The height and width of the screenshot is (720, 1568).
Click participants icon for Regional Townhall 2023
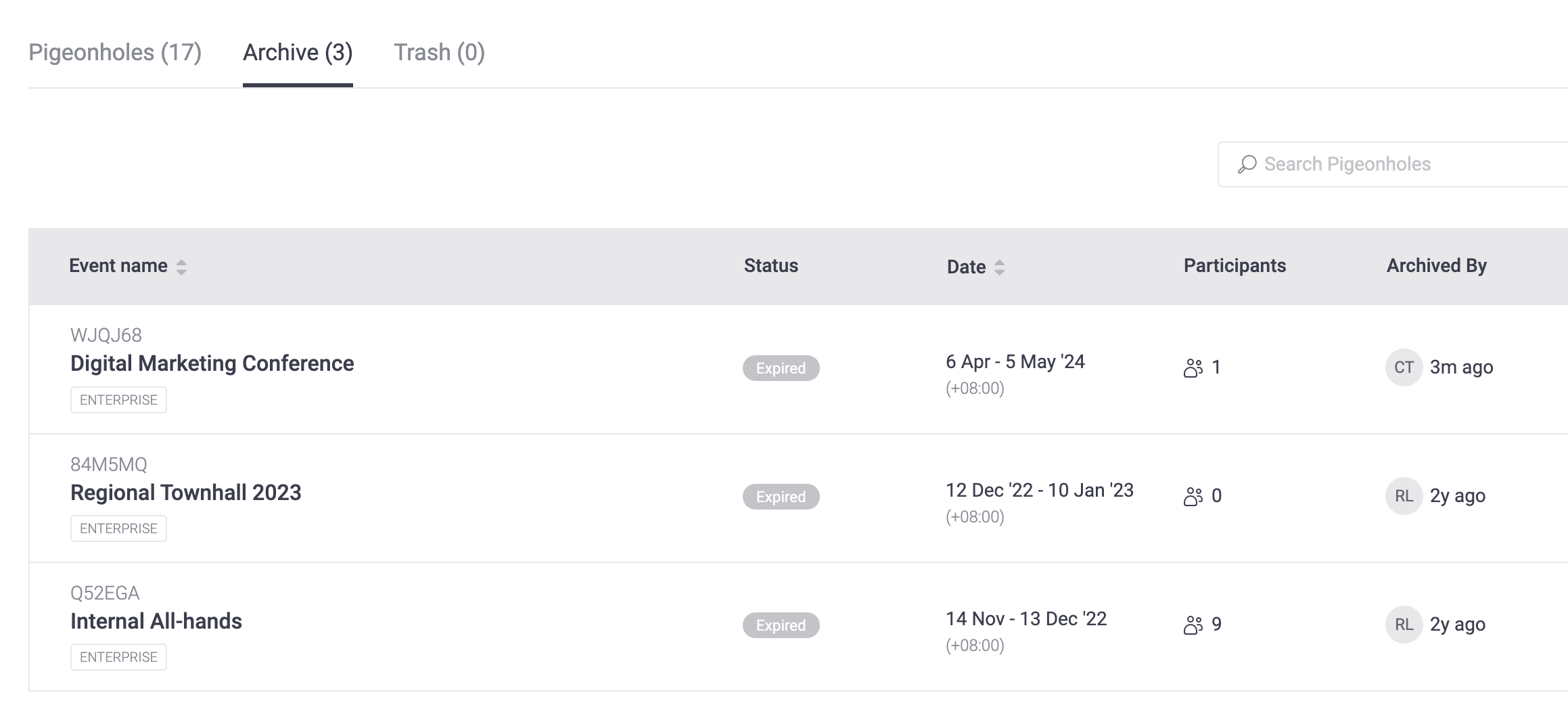1193,497
